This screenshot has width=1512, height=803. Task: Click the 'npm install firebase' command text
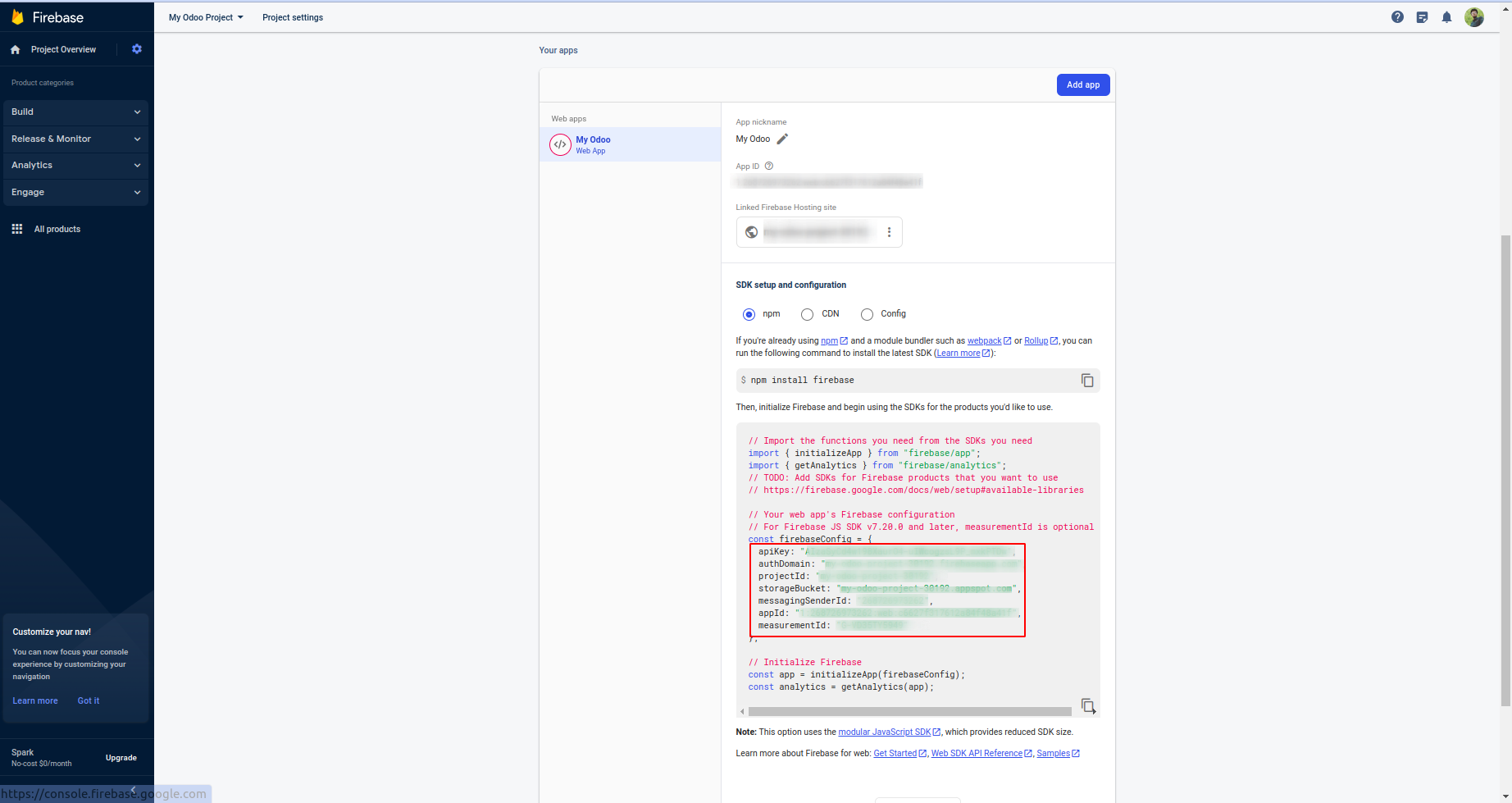click(802, 381)
